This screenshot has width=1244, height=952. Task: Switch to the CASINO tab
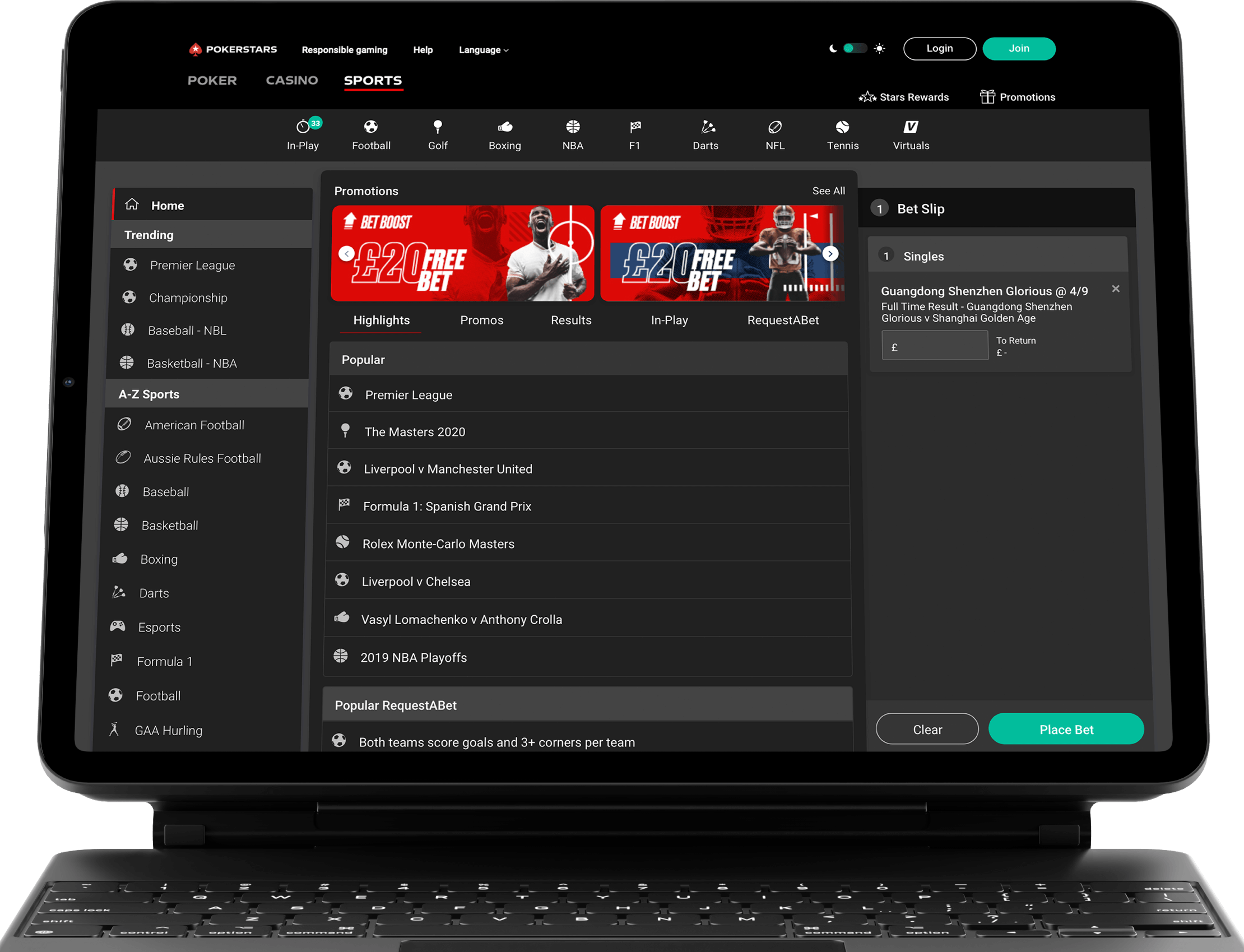pos(292,81)
